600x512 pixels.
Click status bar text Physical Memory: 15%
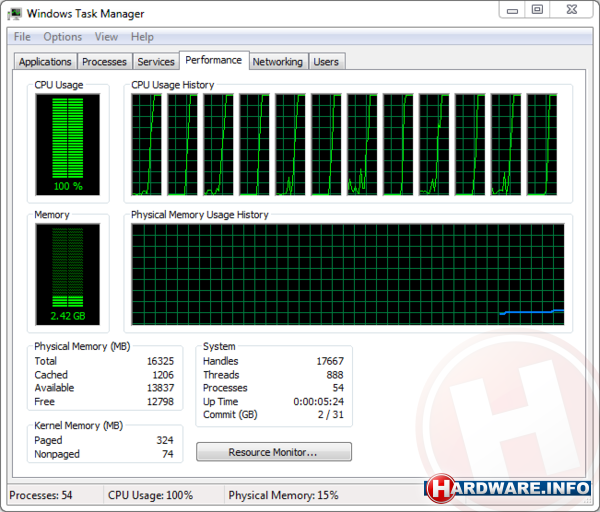(x=283, y=495)
